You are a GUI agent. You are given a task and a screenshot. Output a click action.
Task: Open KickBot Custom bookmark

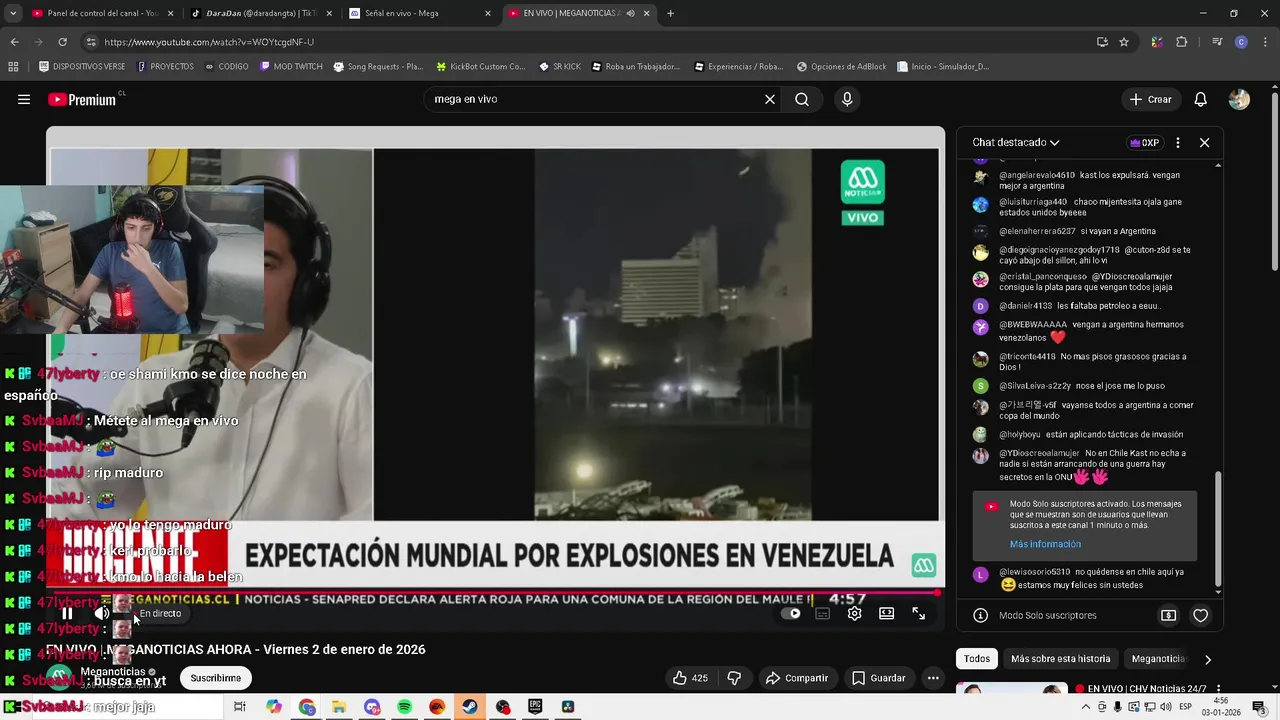pos(480,67)
